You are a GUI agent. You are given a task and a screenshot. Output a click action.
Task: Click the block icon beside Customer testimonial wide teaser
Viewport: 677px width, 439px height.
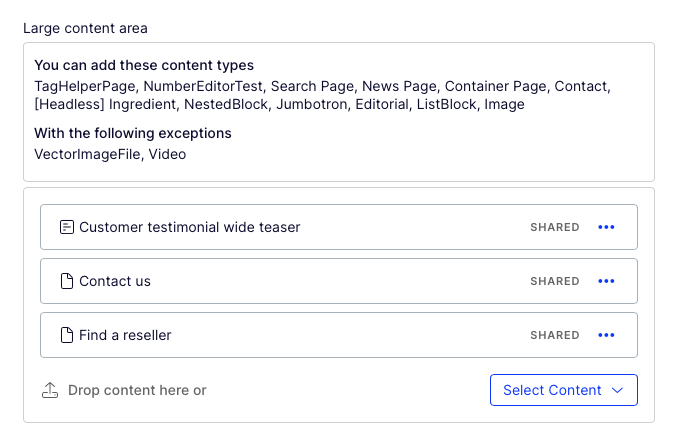(67, 227)
